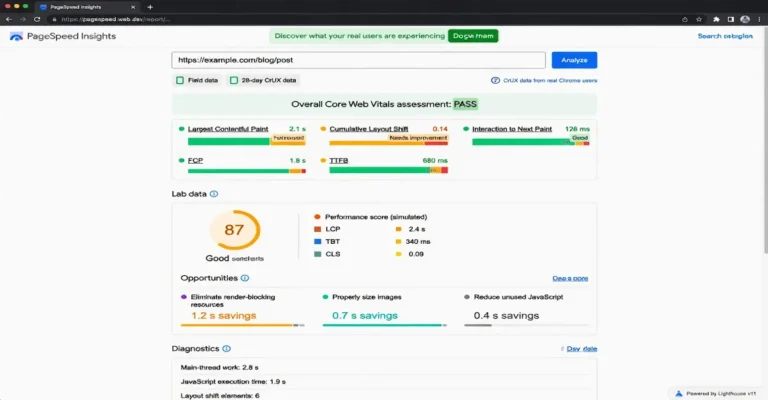Toggle the 28-day CrUX data checkbox
This screenshot has height=400, width=768.
234,80
